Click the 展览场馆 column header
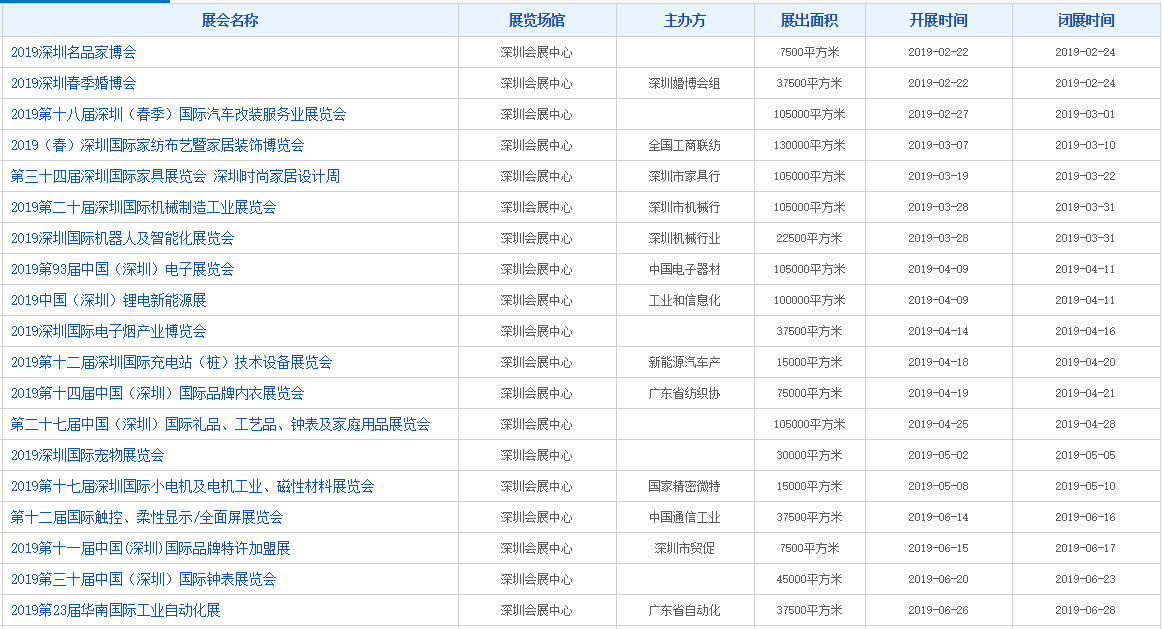 click(537, 21)
